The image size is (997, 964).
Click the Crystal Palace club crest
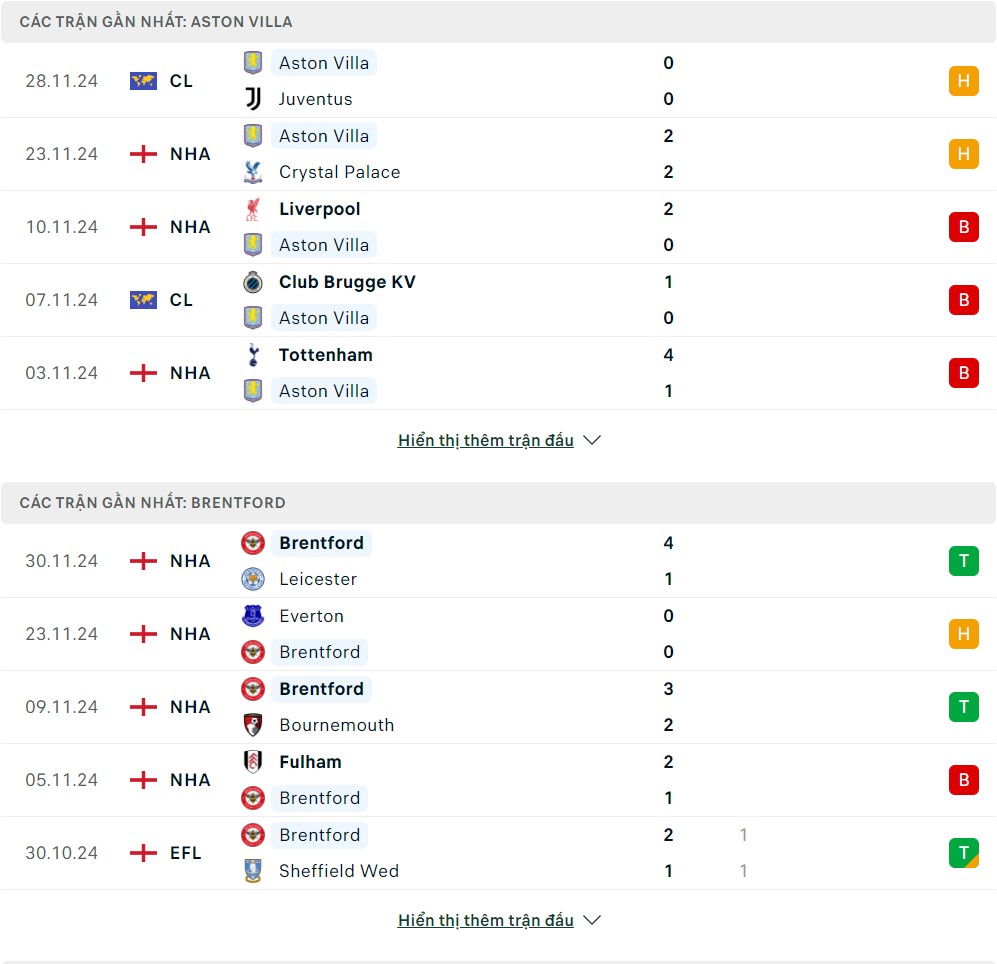tap(253, 172)
